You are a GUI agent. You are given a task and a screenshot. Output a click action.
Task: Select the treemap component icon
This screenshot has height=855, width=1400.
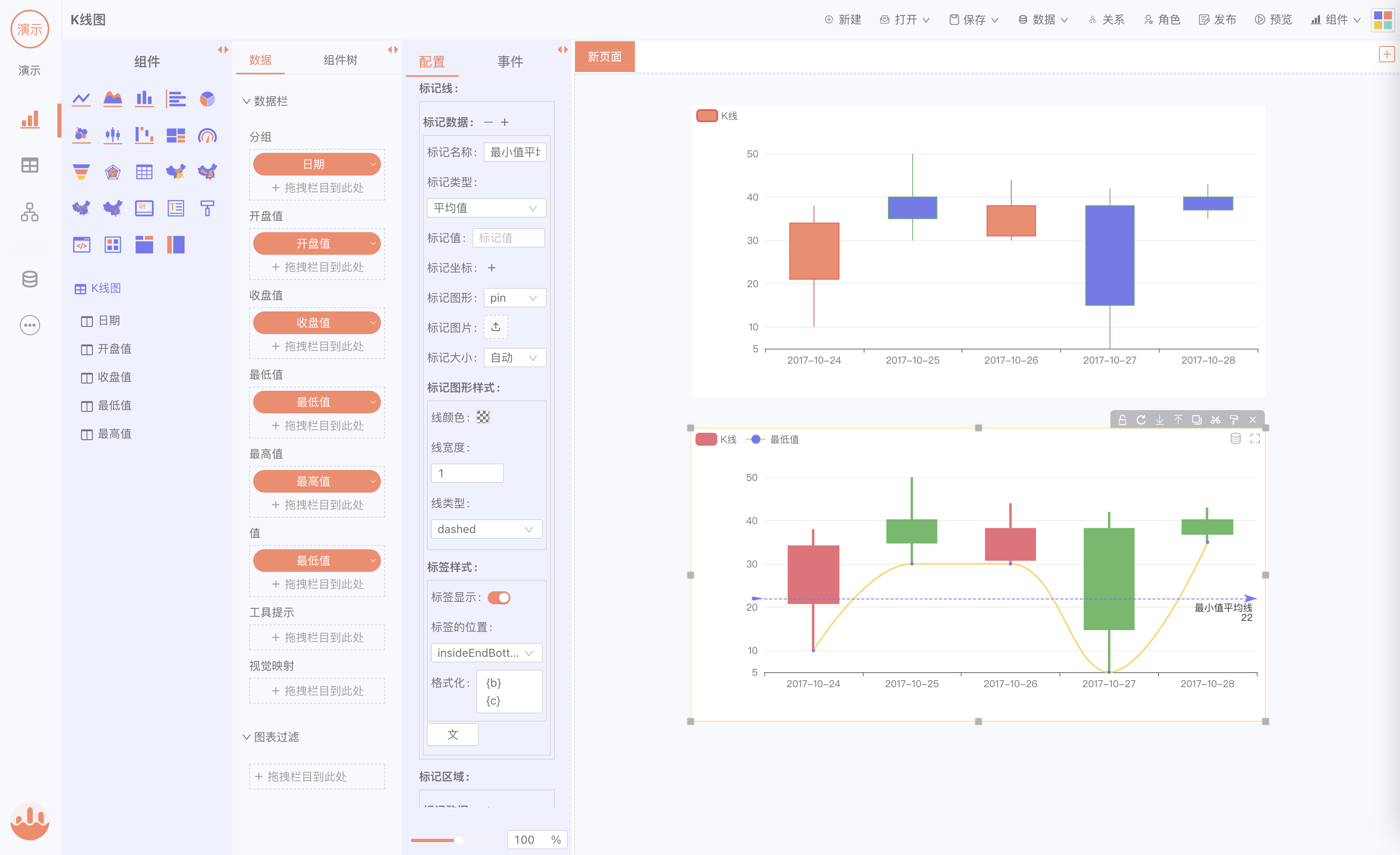click(176, 135)
